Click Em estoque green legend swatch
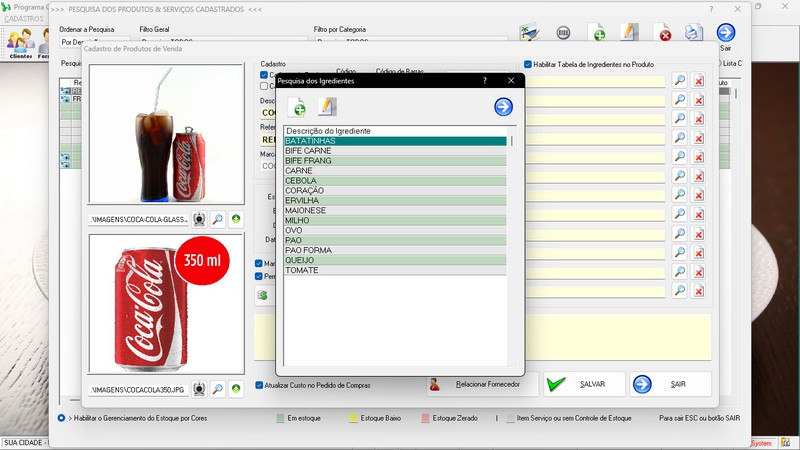Screen dimensions: 800x450 coord(280,418)
